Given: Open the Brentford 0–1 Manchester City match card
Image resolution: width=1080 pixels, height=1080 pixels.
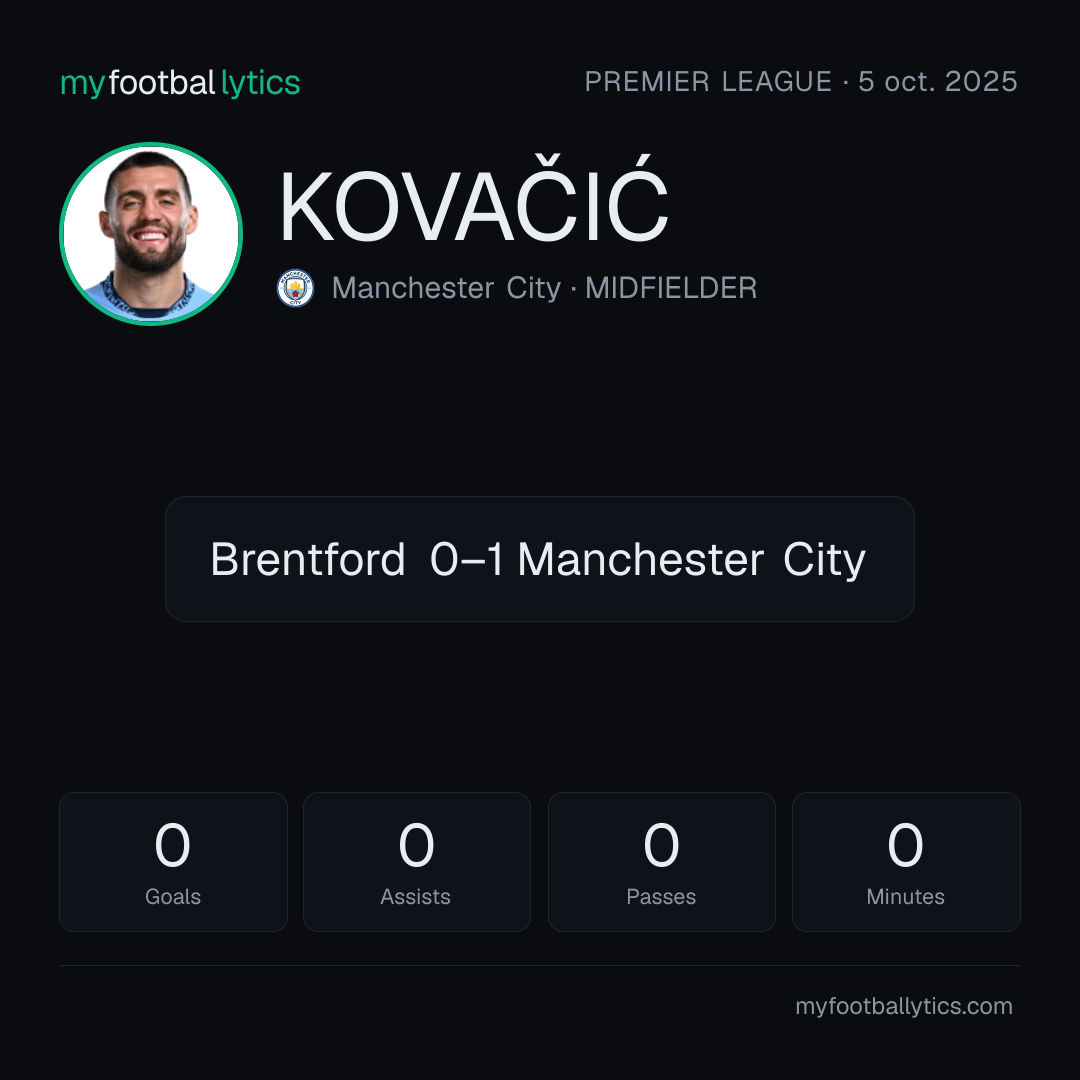Looking at the screenshot, I should click(x=540, y=559).
